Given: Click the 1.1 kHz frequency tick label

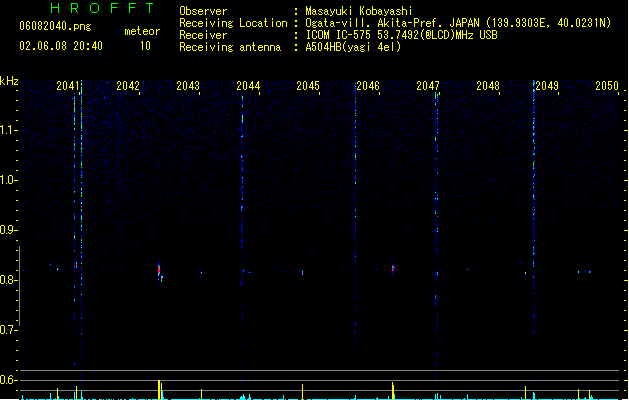Looking at the screenshot, I should tap(8, 130).
